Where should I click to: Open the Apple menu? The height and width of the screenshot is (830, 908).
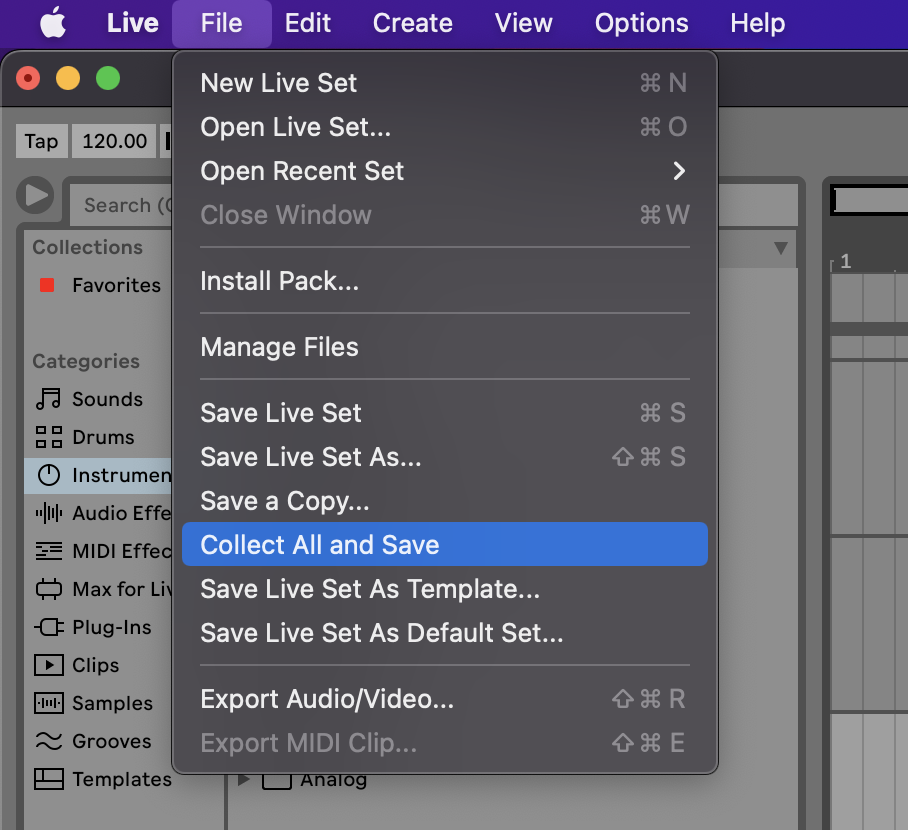click(x=53, y=23)
